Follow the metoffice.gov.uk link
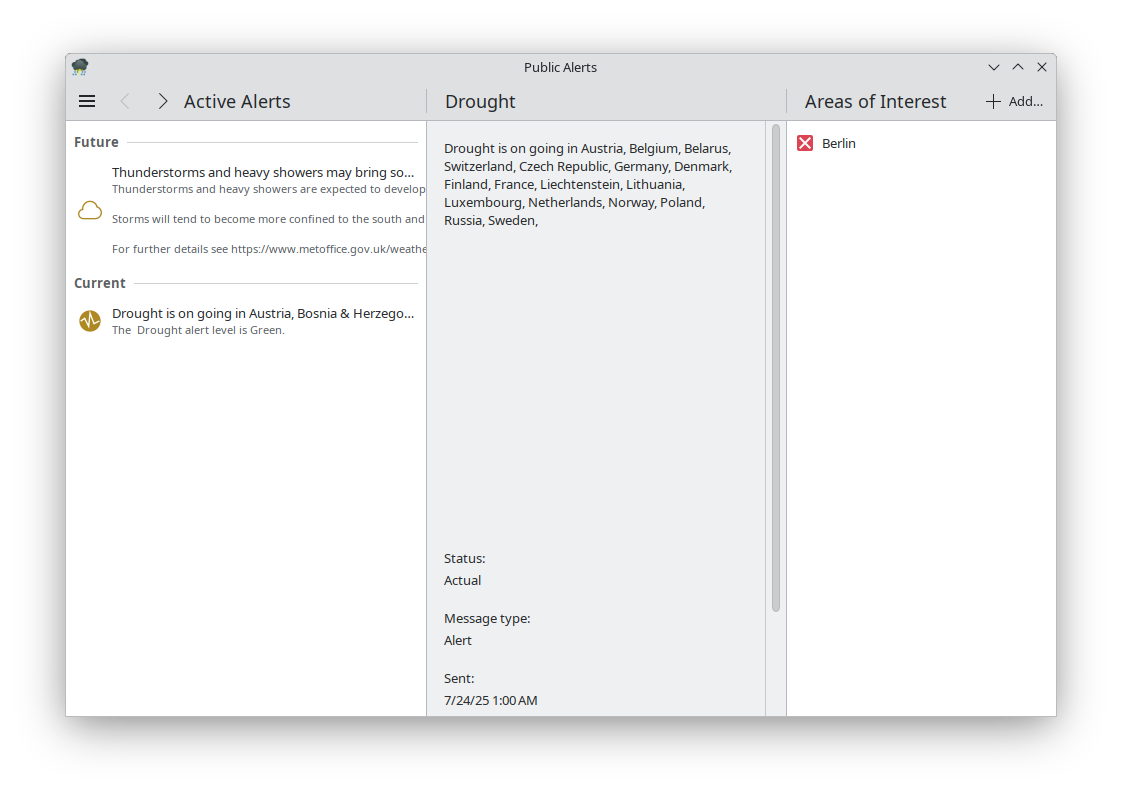Image resolution: width=1122 pixels, height=794 pixels. 328,249
